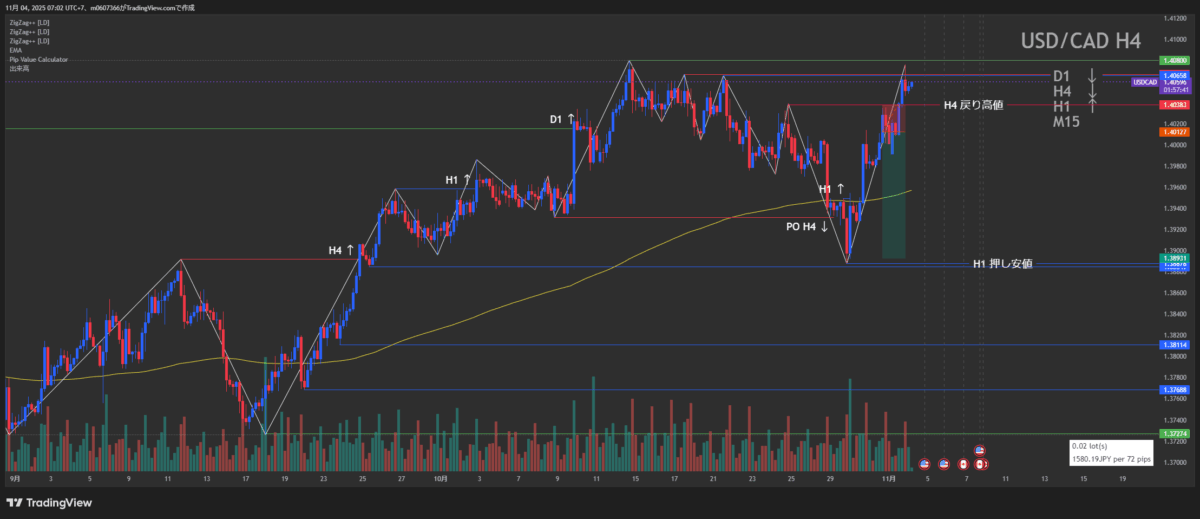The height and width of the screenshot is (519, 1200).
Task: Click the upper stacked US flag event icon
Action: [x=980, y=451]
